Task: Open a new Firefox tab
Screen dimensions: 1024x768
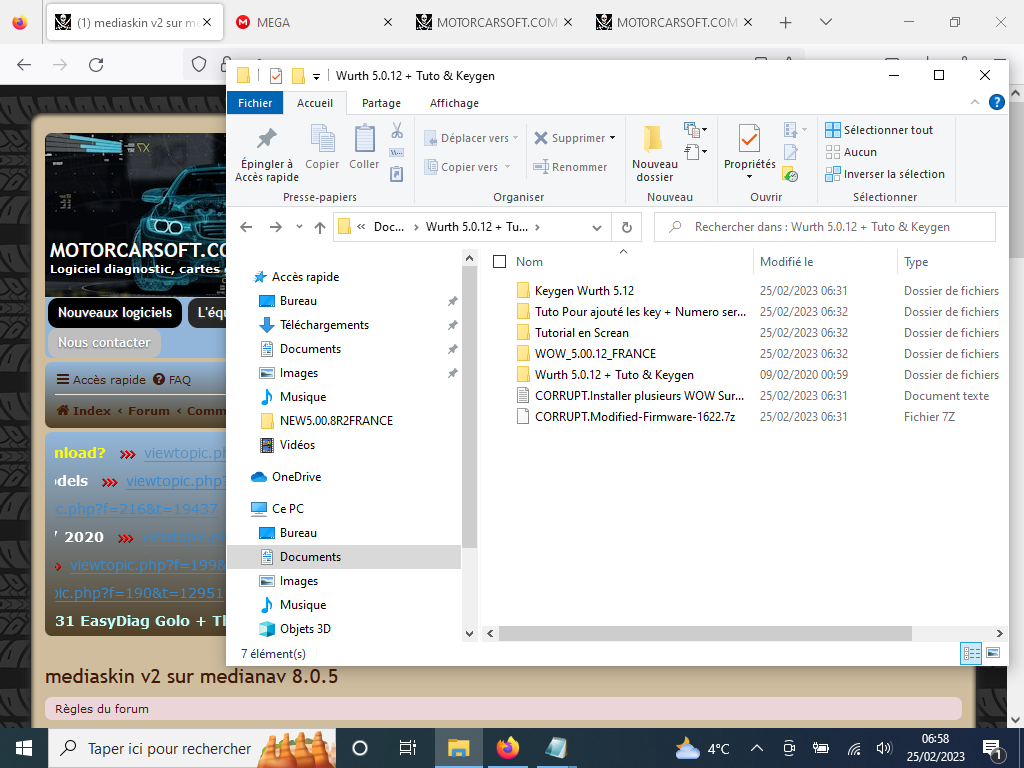Action: (786, 22)
